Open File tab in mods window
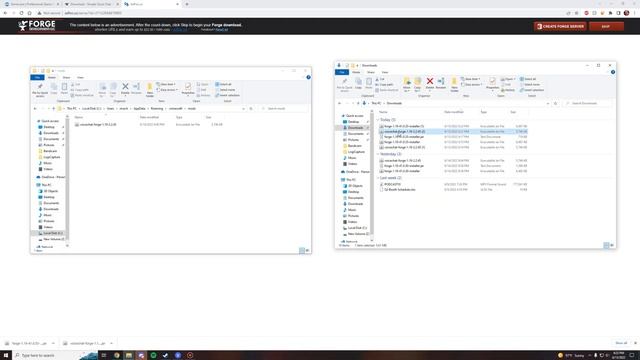Screen dimensions: 640x360 coord(37,78)
